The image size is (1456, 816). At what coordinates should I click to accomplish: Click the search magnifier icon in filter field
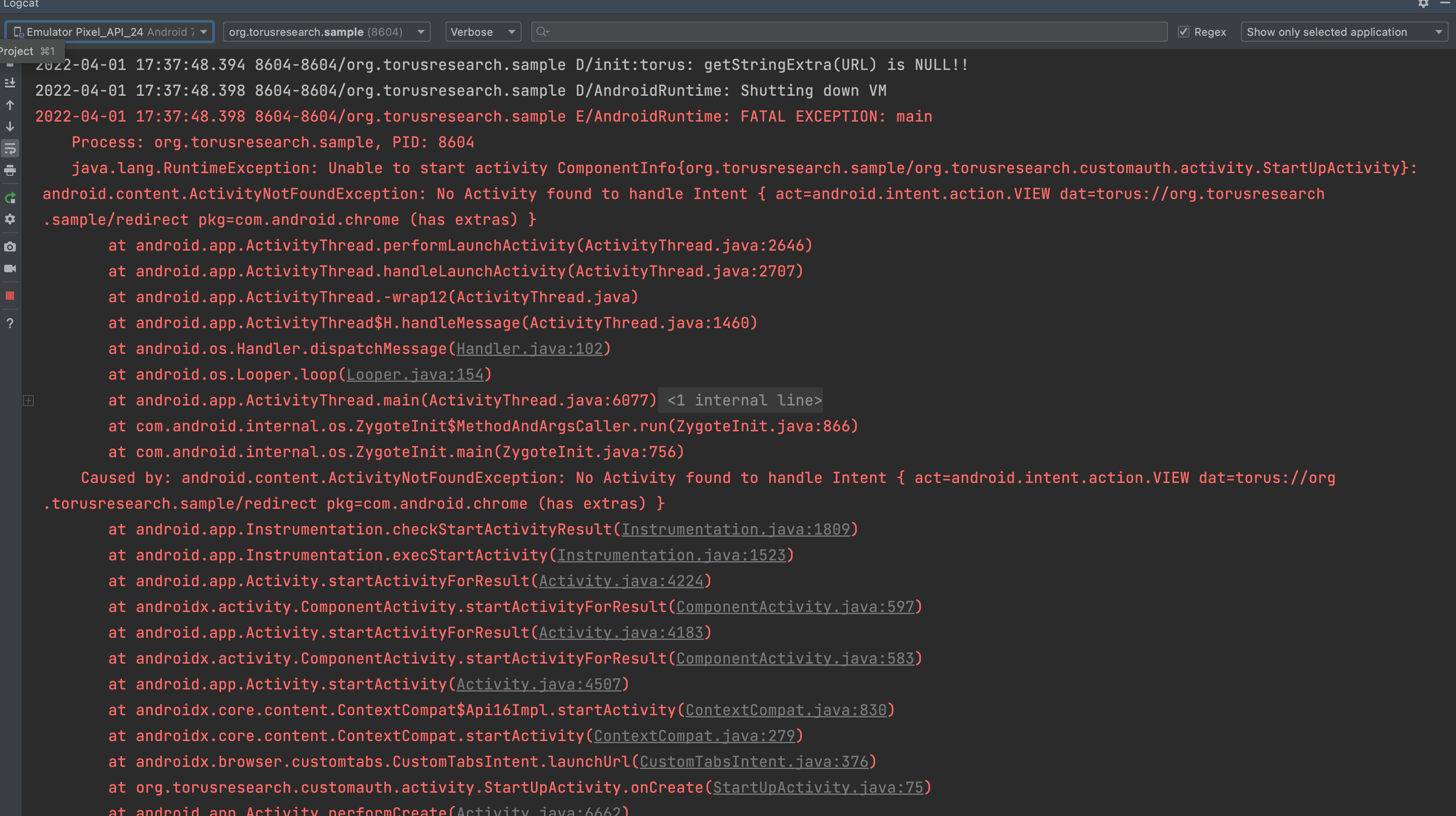coord(543,32)
